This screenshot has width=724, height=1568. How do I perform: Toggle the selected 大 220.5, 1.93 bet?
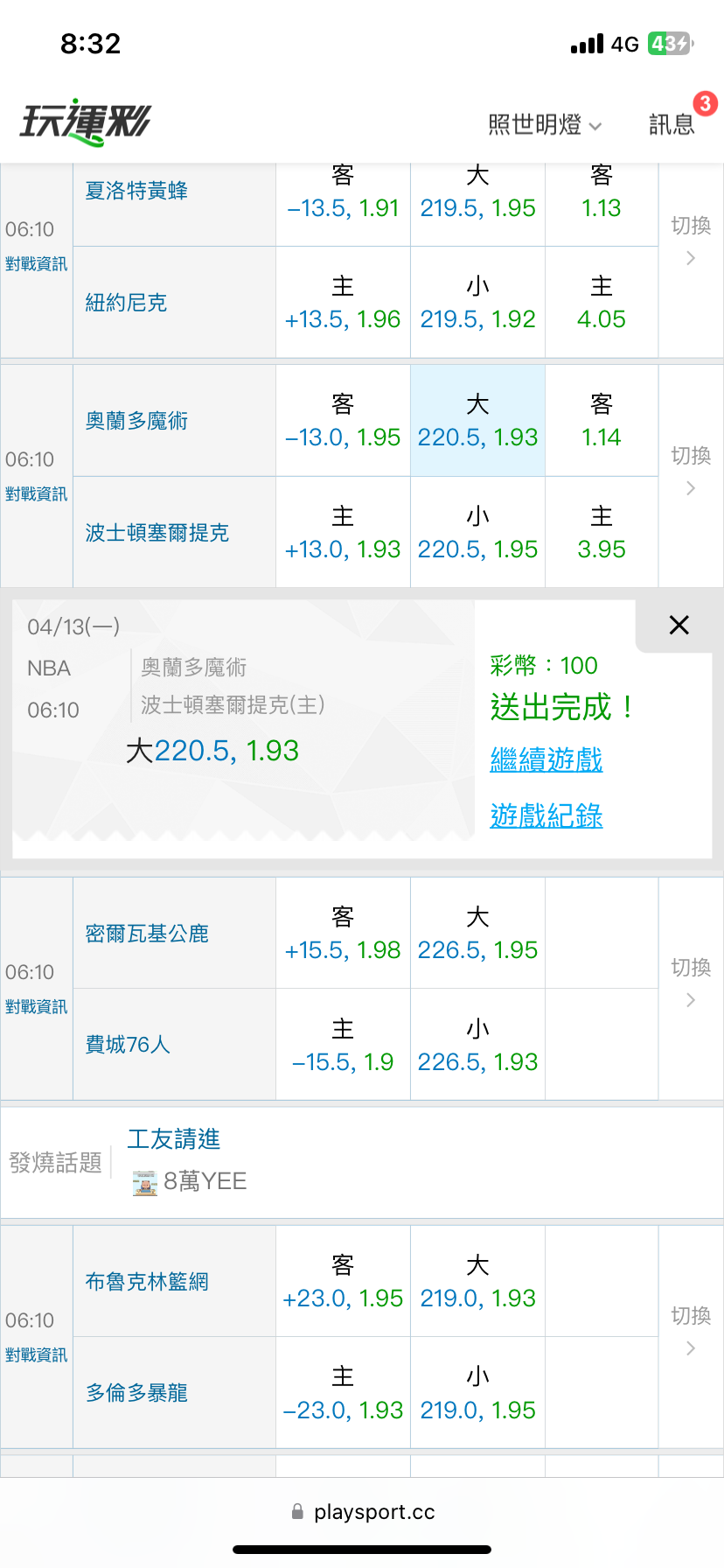click(477, 421)
